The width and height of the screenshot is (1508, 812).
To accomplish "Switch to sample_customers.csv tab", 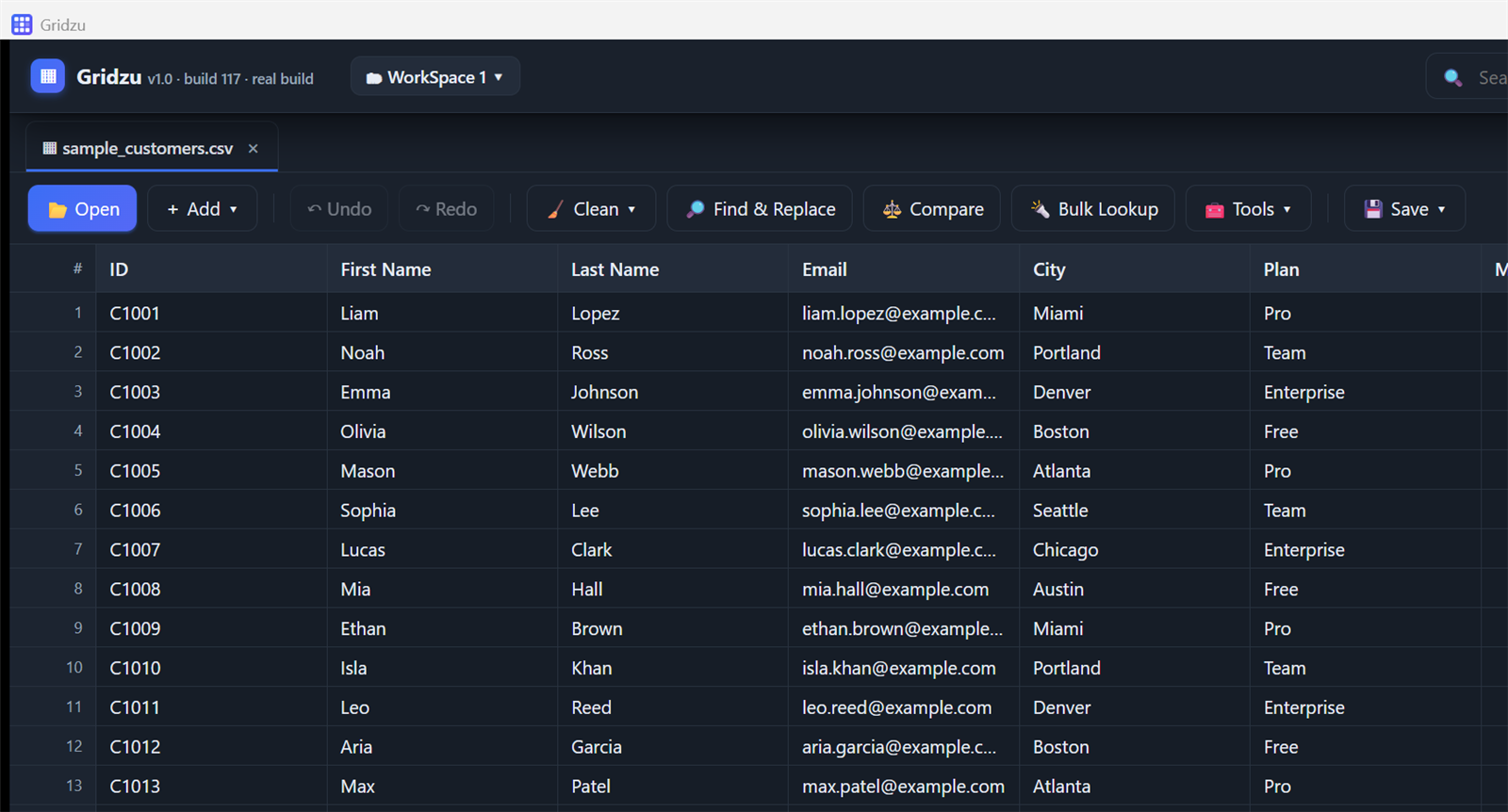I will pyautogui.click(x=139, y=148).
